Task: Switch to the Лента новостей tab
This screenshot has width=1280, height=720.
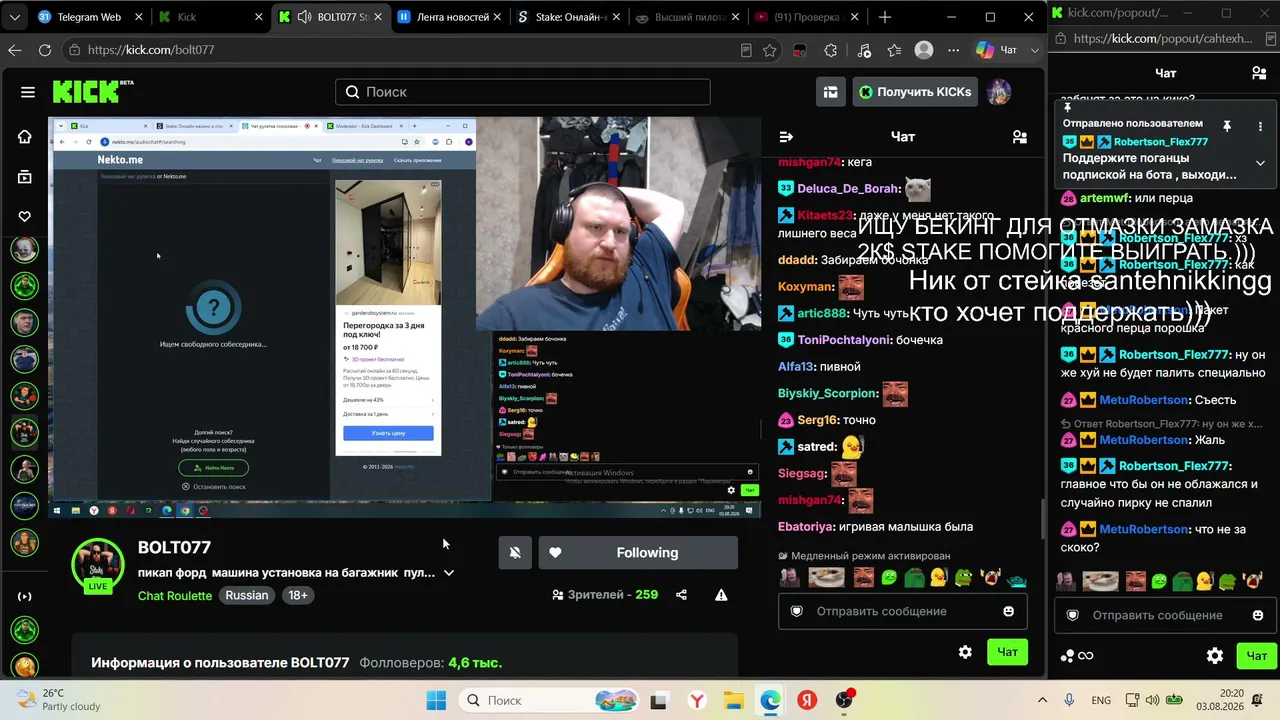Action: 450,17
